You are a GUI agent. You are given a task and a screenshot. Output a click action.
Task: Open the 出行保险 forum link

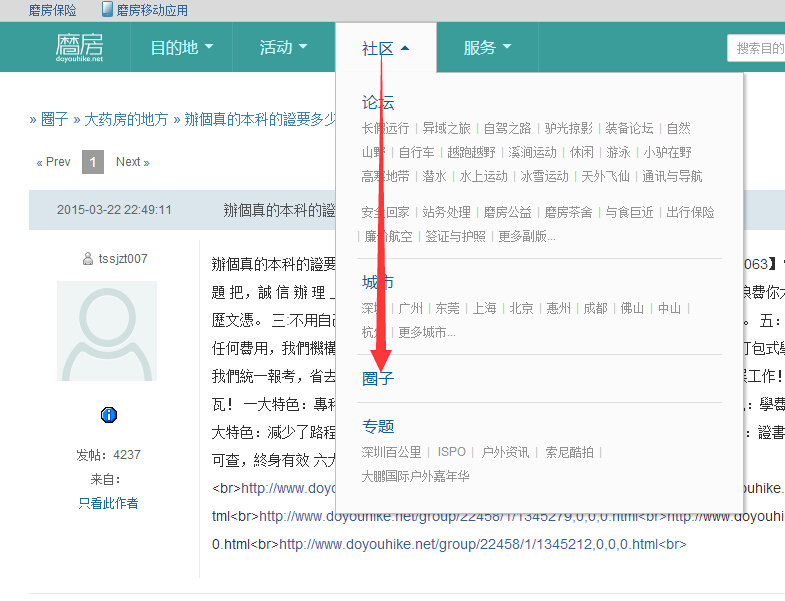690,212
